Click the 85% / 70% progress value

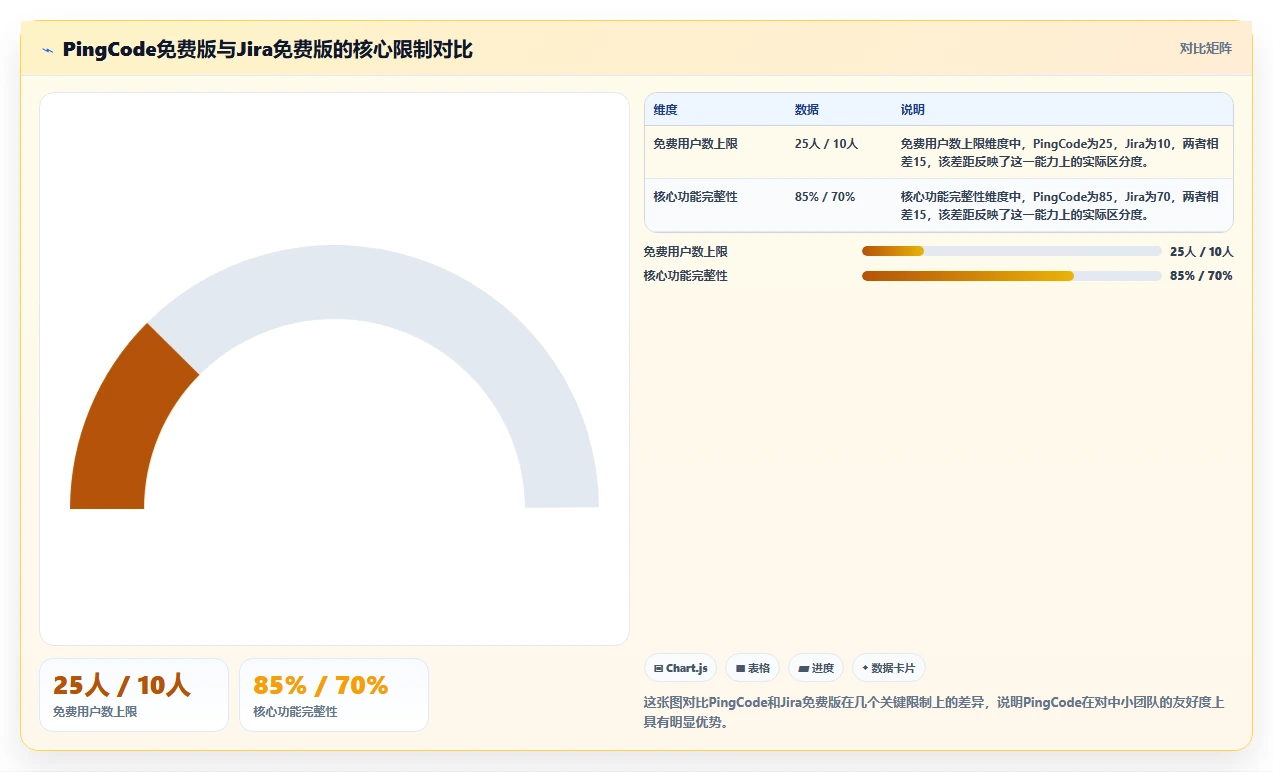(1201, 276)
